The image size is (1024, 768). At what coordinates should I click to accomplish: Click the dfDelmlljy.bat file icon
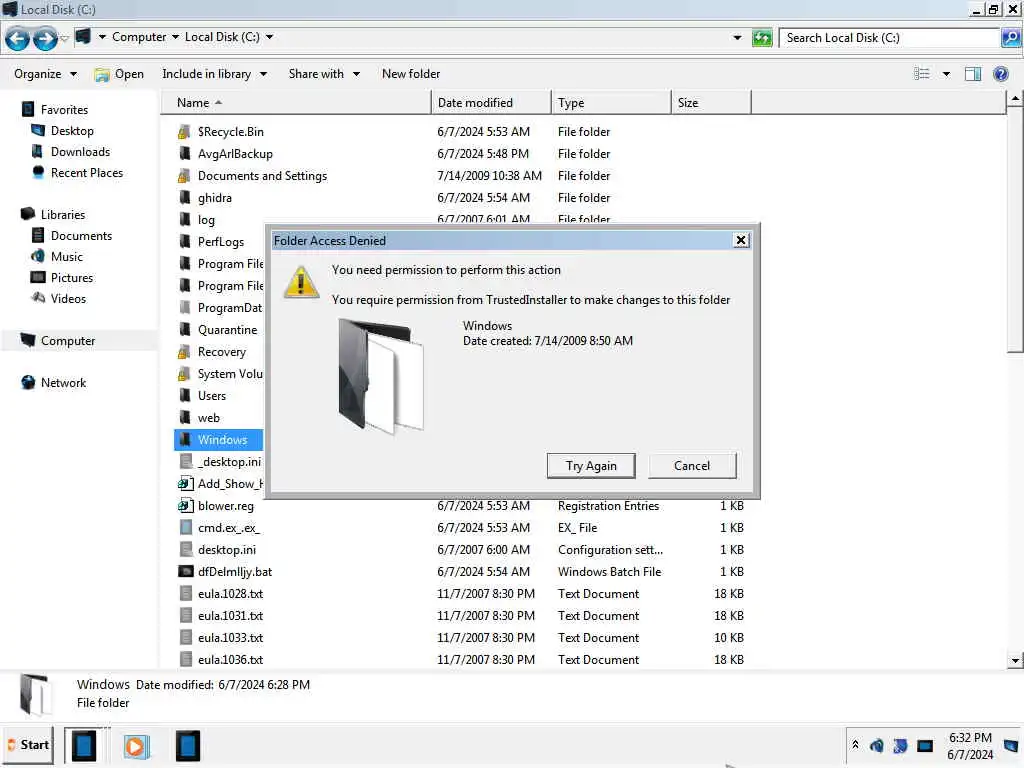(185, 571)
